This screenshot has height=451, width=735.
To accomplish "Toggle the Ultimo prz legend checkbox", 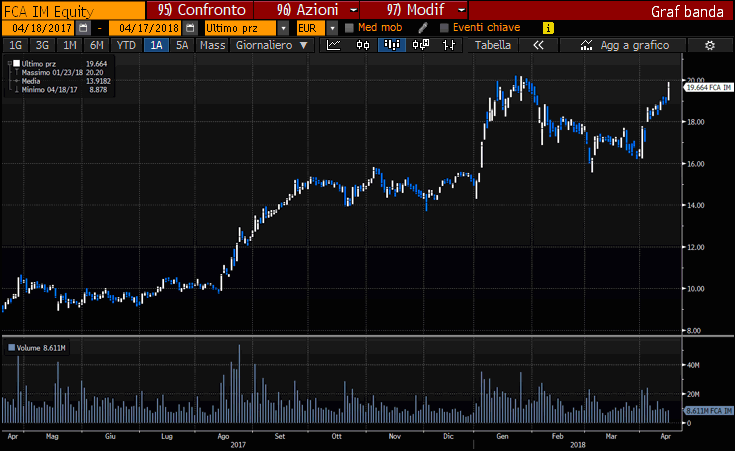I will [x=16, y=63].
